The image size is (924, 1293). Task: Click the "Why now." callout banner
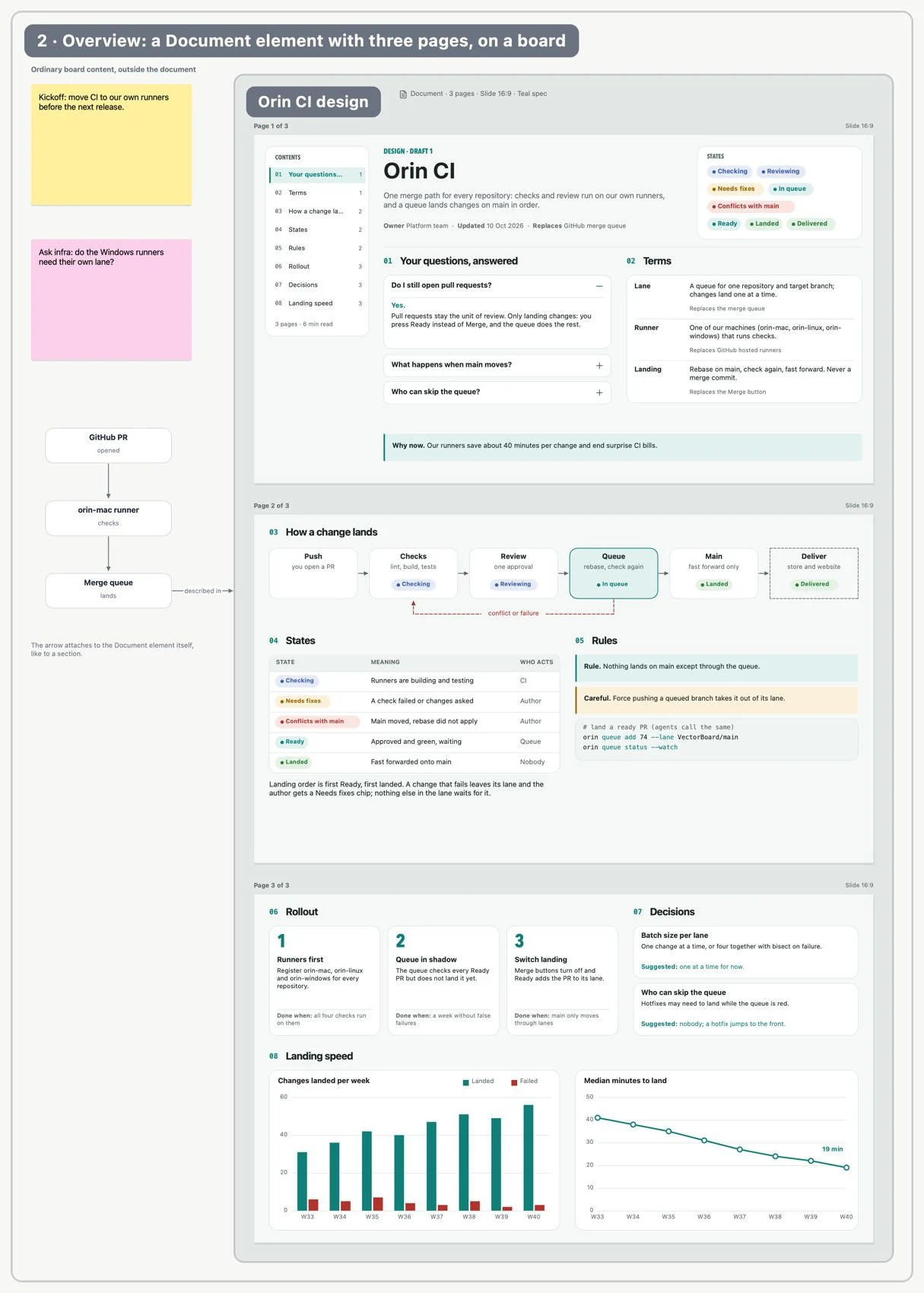623,447
